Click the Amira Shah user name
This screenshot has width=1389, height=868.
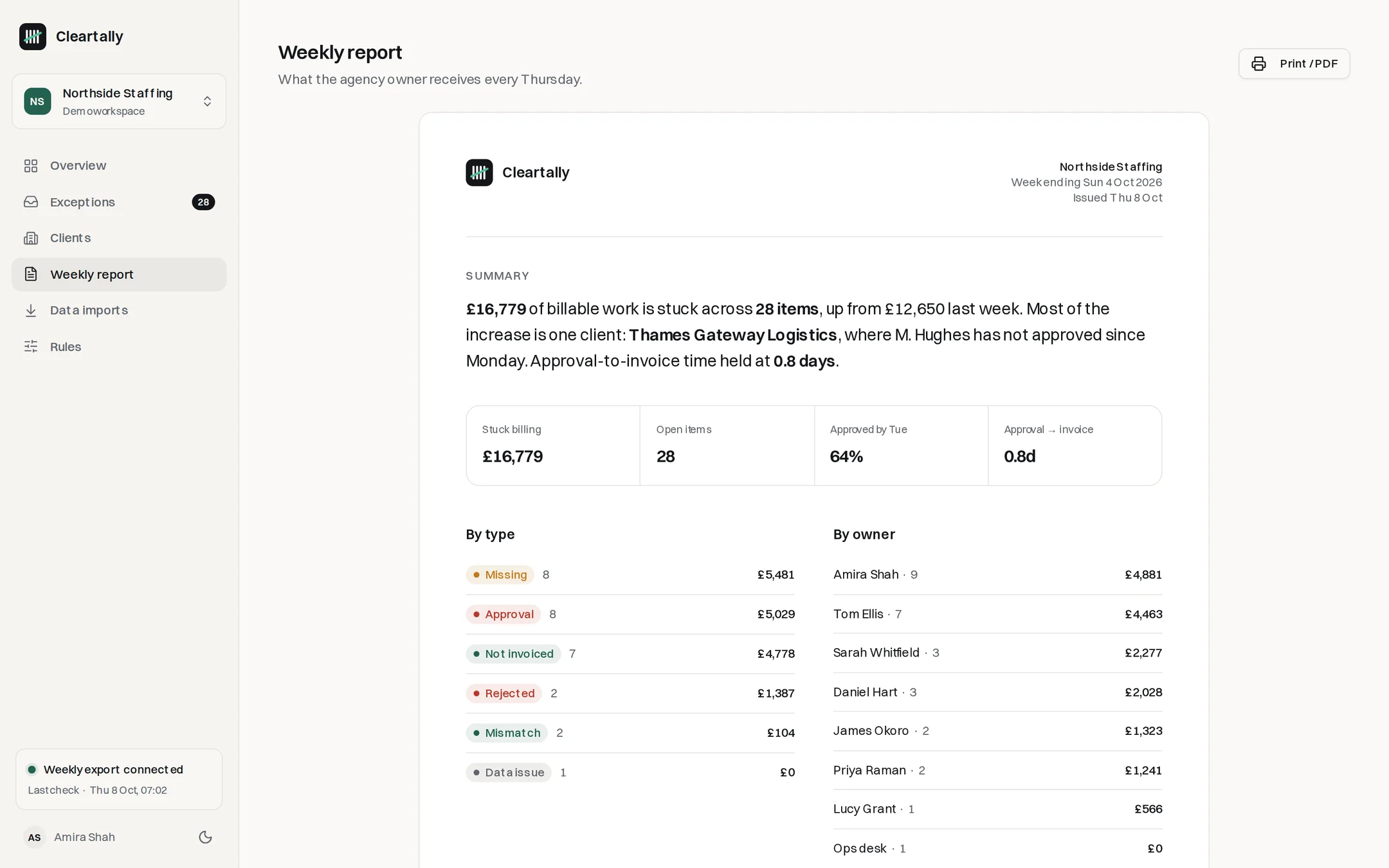[84, 837]
